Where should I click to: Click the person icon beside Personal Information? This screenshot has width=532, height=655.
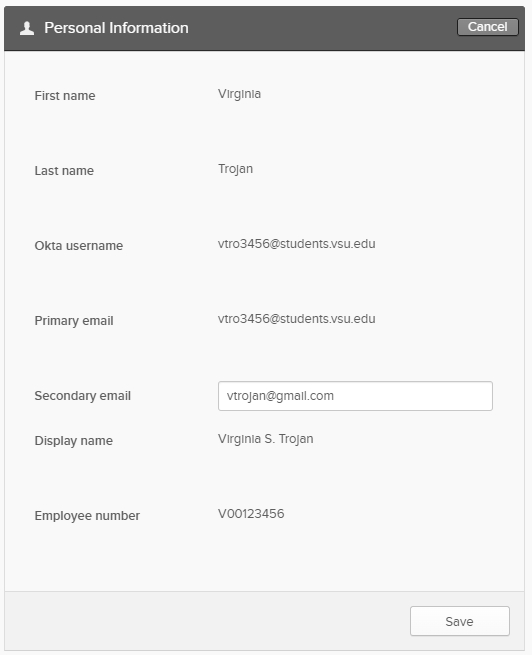coord(27,28)
